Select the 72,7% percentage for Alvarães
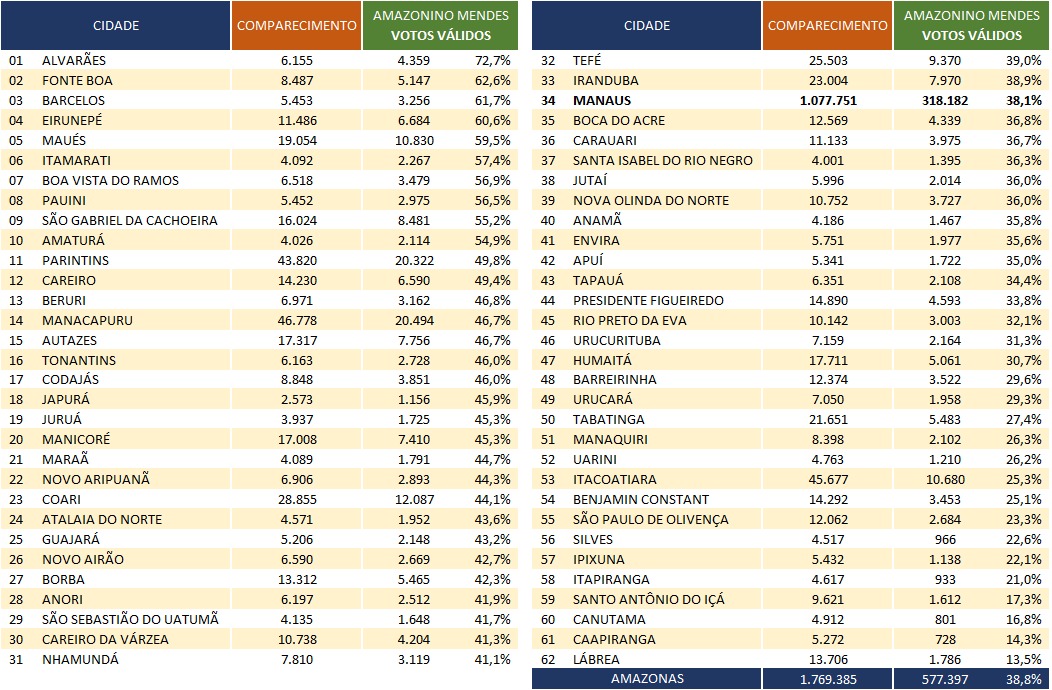Image resolution: width=1052 pixels, height=690 pixels. [492, 60]
